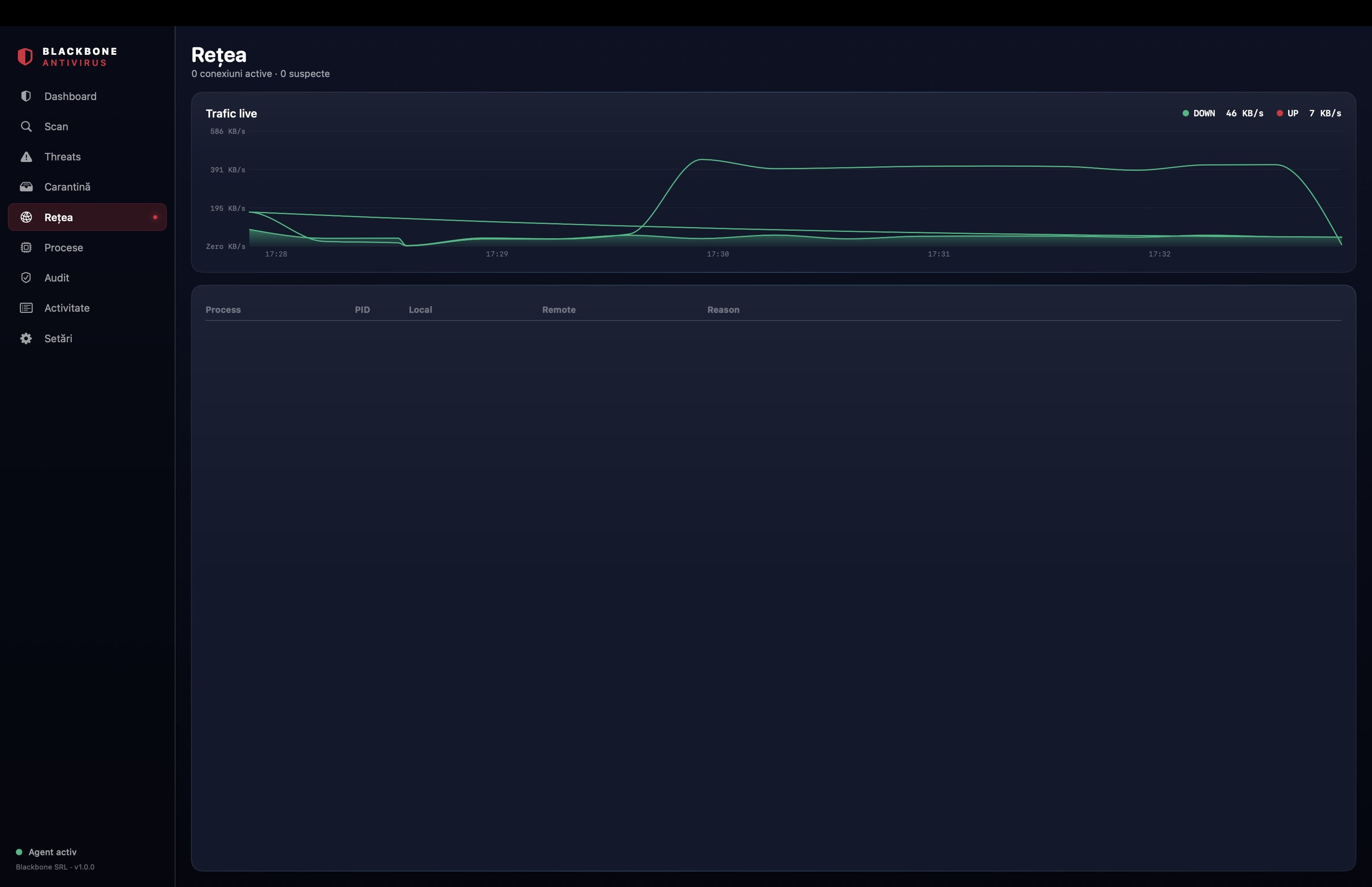Viewport: 1372px width, 887px height.
Task: Click the '195 KB/s' axis label
Action: 227,208
